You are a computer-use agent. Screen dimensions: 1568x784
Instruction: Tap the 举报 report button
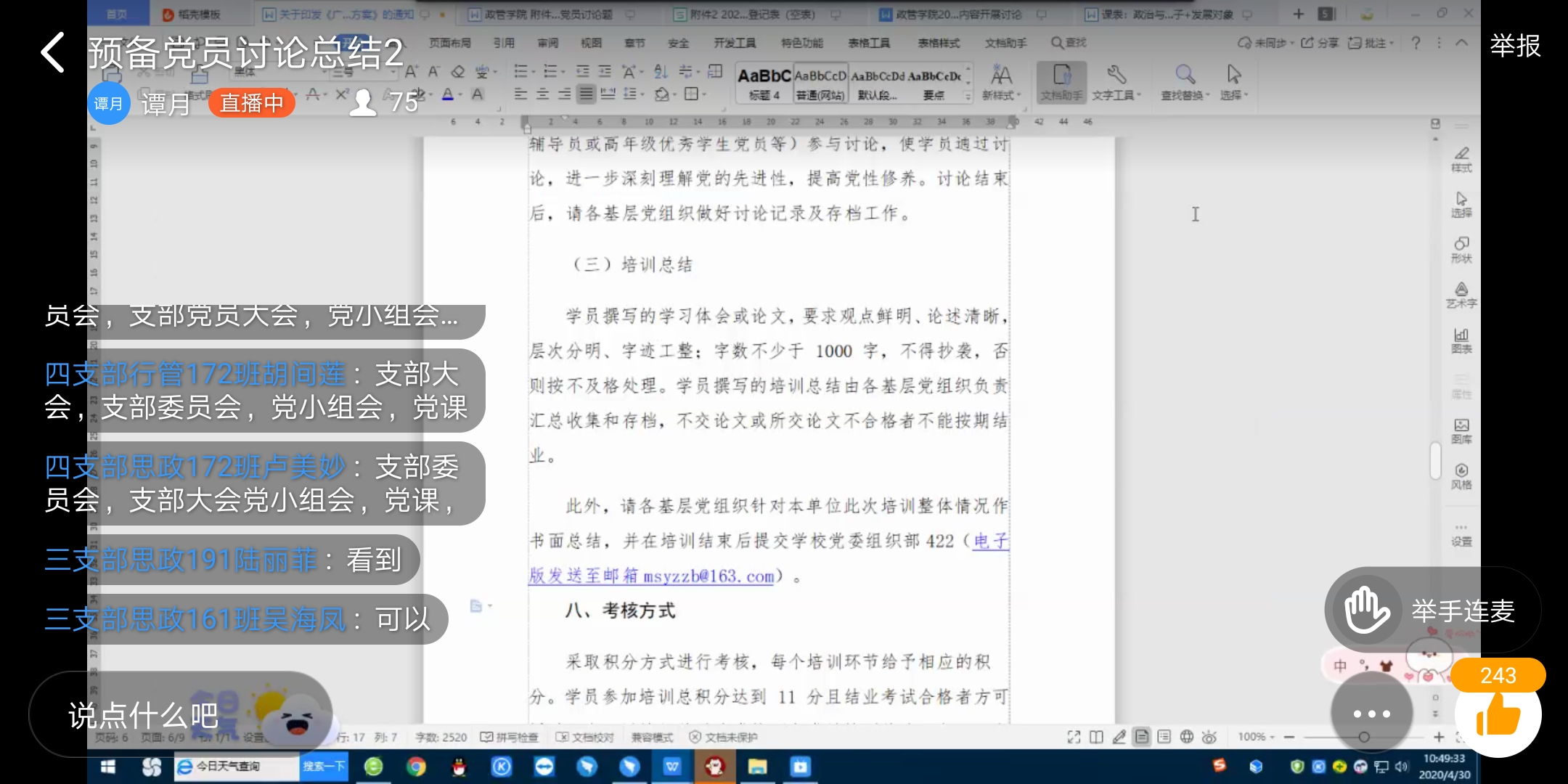pos(1515,46)
